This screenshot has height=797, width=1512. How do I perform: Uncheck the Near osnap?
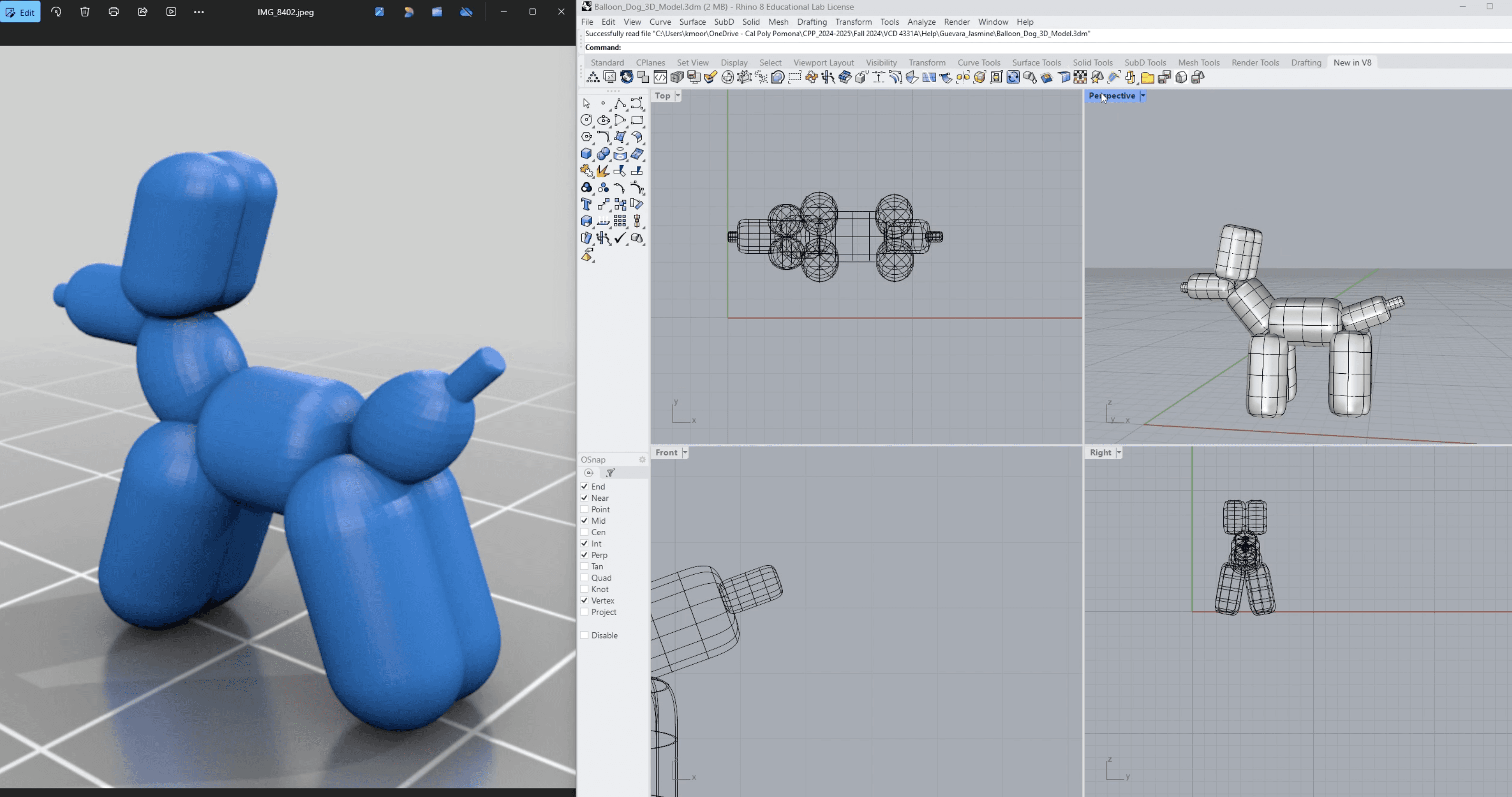click(585, 498)
